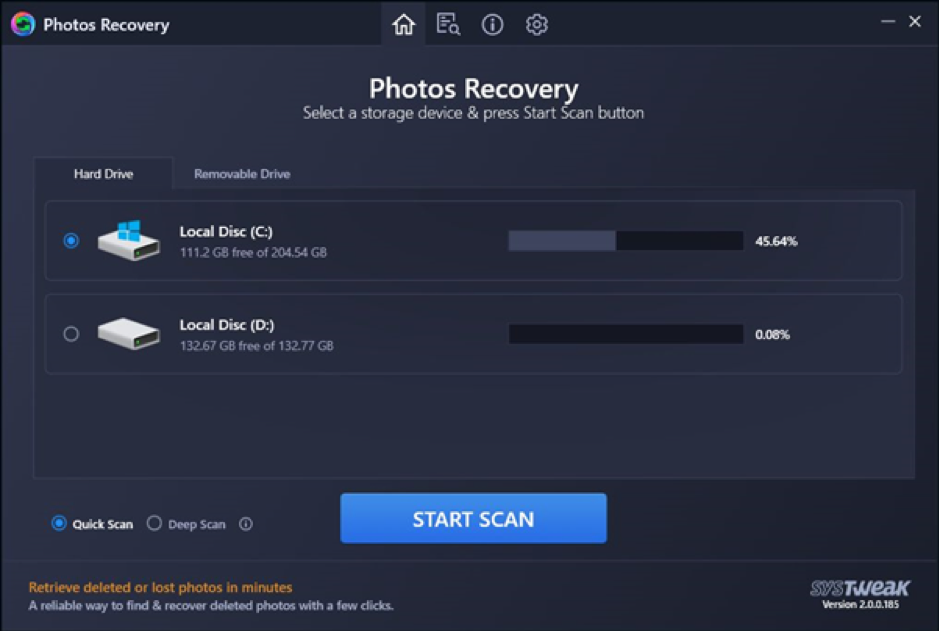The width and height of the screenshot is (939, 631).
Task: Click the 45.64% usage value
Action: 776,241
